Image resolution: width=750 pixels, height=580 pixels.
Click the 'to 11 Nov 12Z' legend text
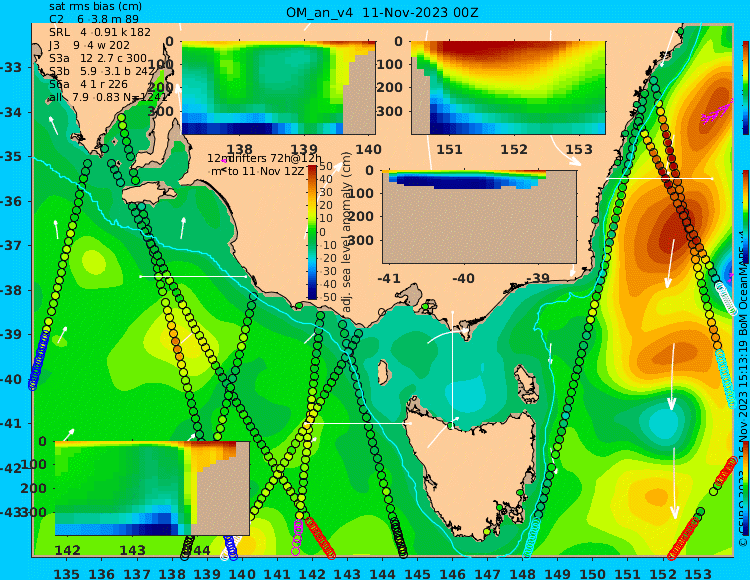(266, 171)
